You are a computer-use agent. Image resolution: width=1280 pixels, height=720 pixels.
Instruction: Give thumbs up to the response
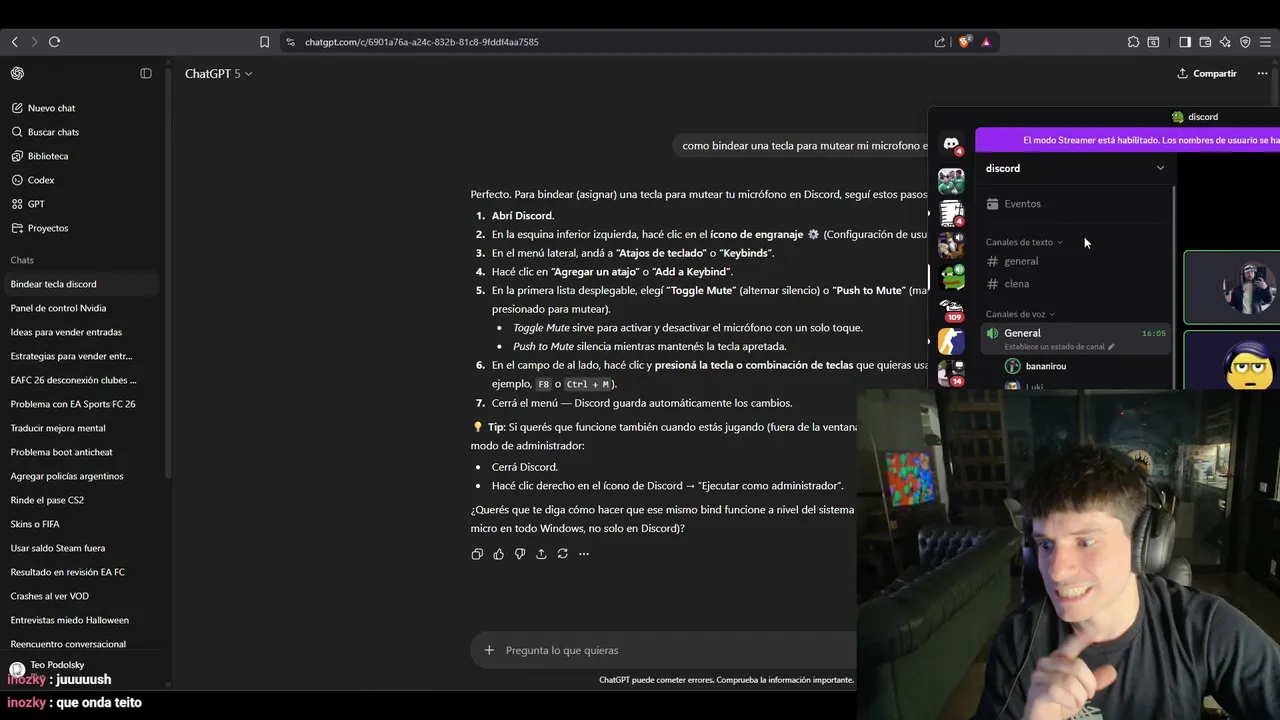pyautogui.click(x=498, y=554)
